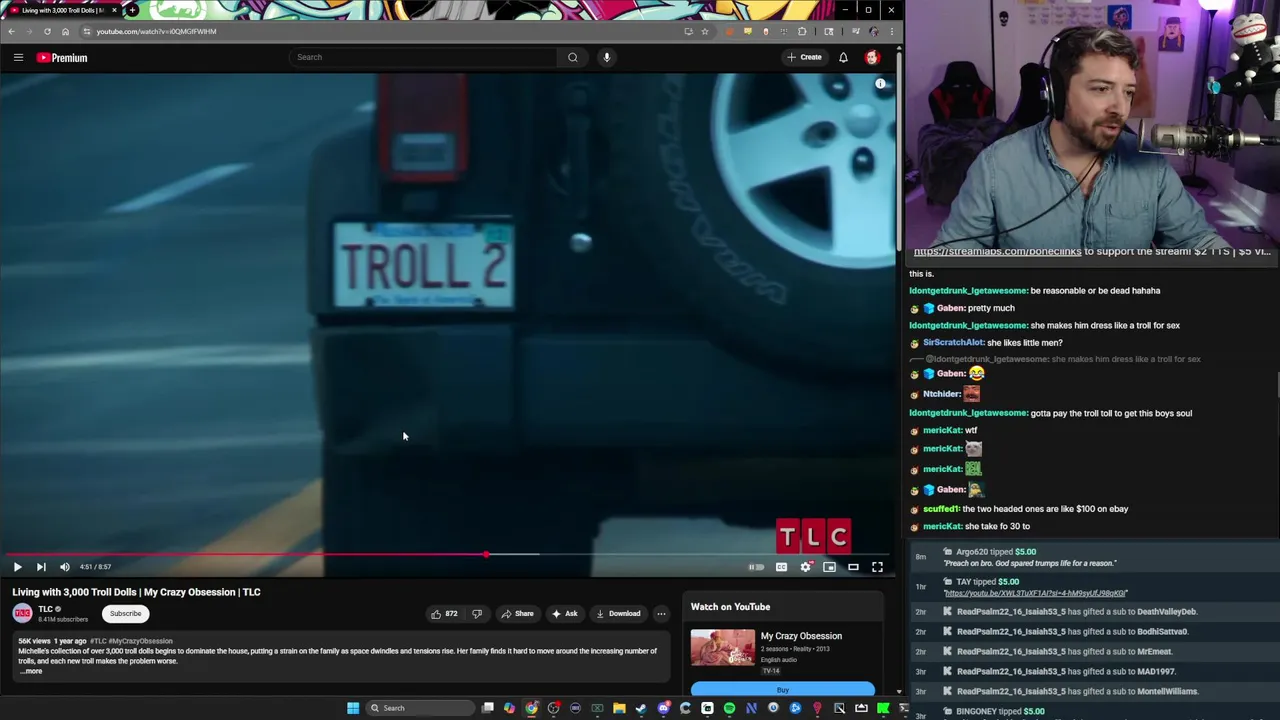Open Discord from the taskbar
The height and width of the screenshot is (720, 1280).
pyautogui.click(x=663, y=708)
